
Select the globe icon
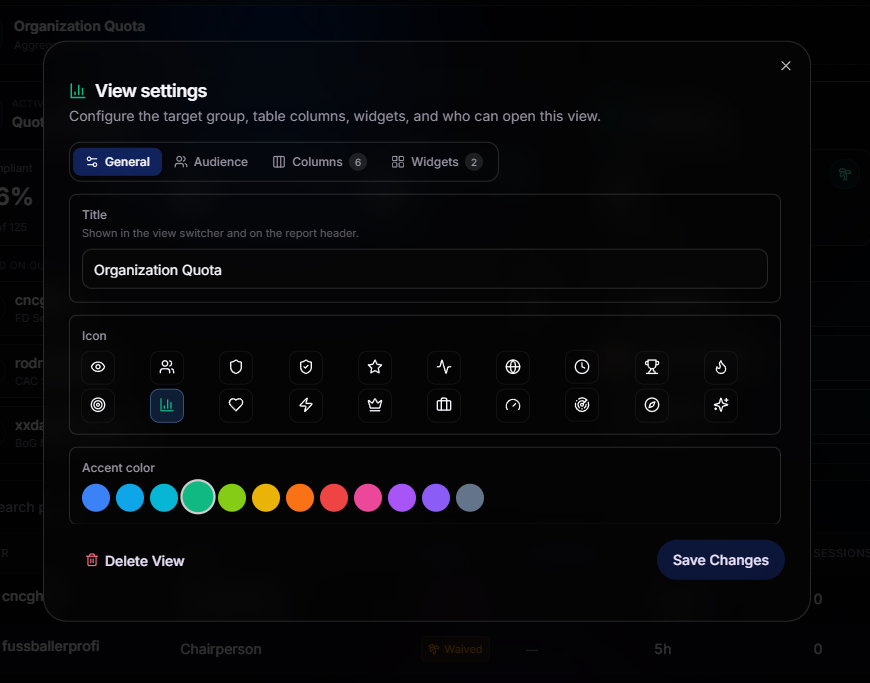(x=513, y=367)
